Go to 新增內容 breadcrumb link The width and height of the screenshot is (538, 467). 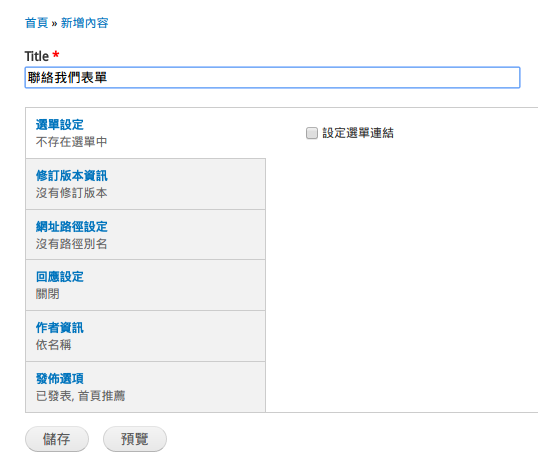pos(85,23)
